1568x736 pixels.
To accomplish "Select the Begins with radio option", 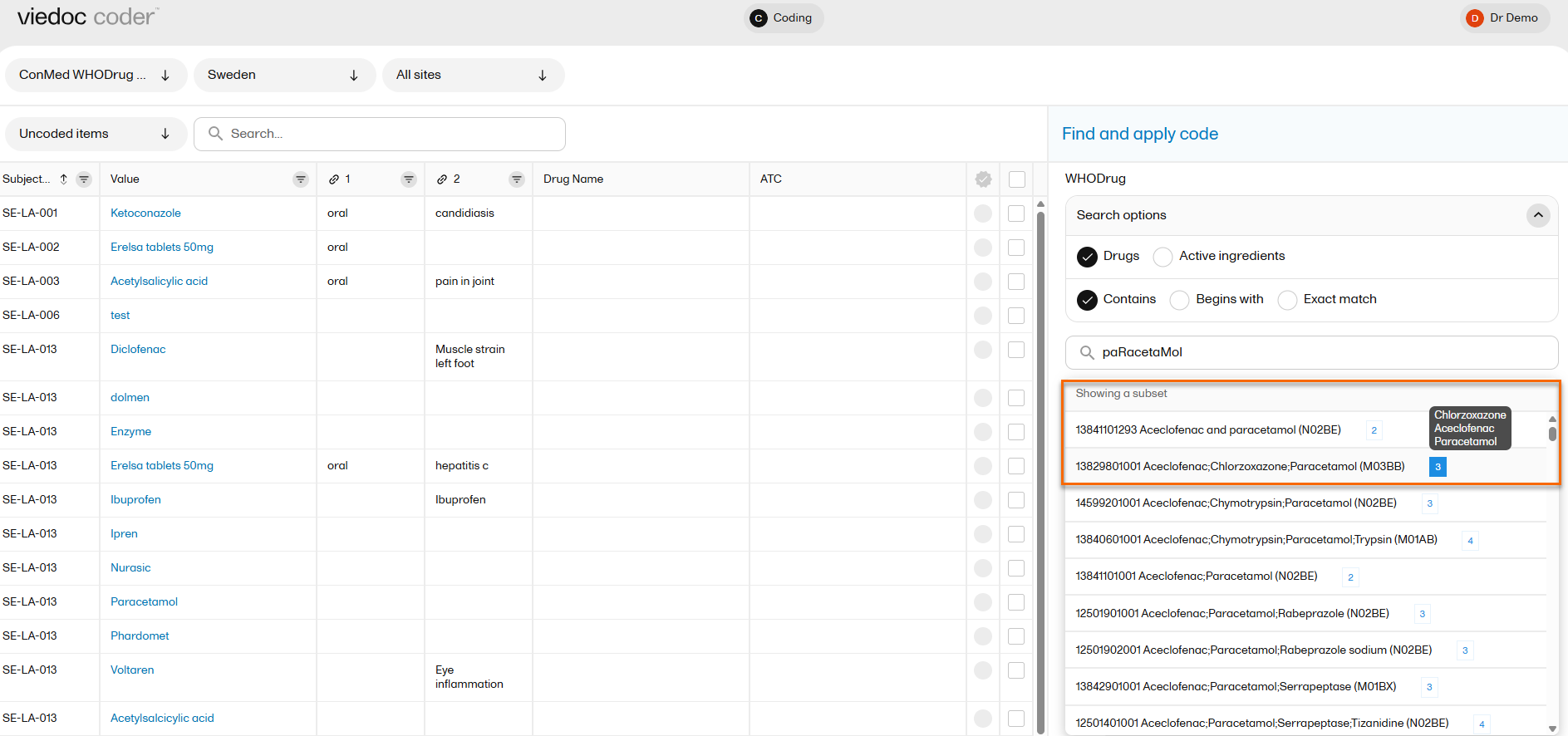I will pyautogui.click(x=1179, y=300).
